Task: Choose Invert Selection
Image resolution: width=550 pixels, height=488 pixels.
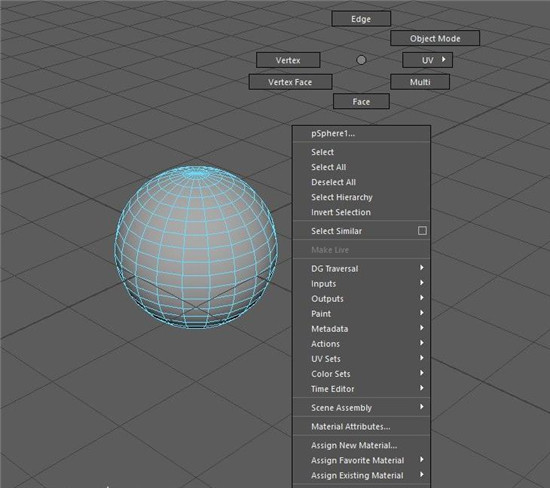Action: pos(362,212)
